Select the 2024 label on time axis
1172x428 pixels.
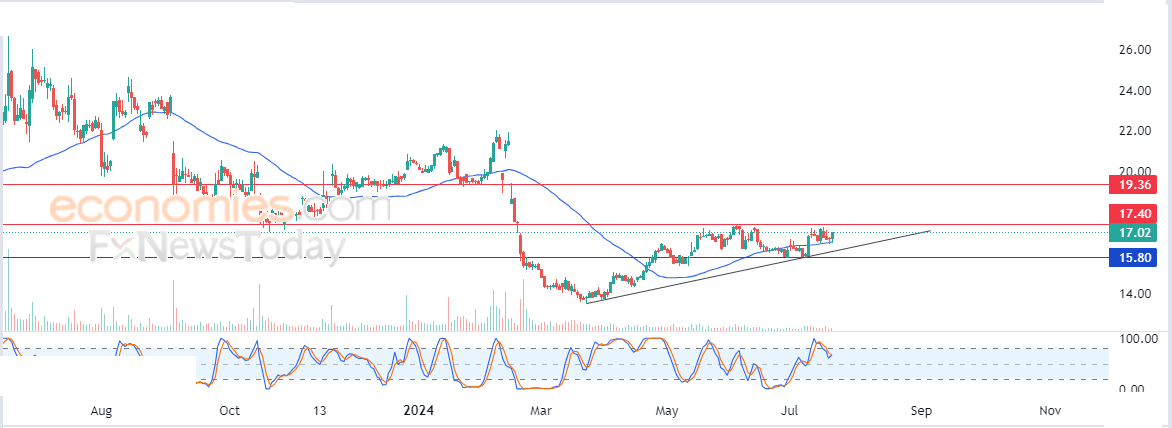[417, 411]
